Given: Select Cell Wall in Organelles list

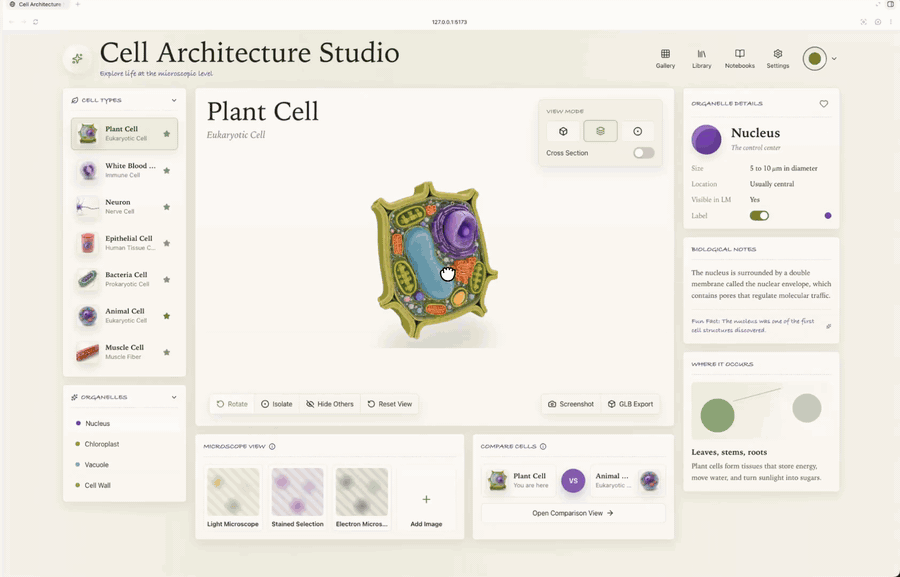Looking at the screenshot, I should (124, 486).
